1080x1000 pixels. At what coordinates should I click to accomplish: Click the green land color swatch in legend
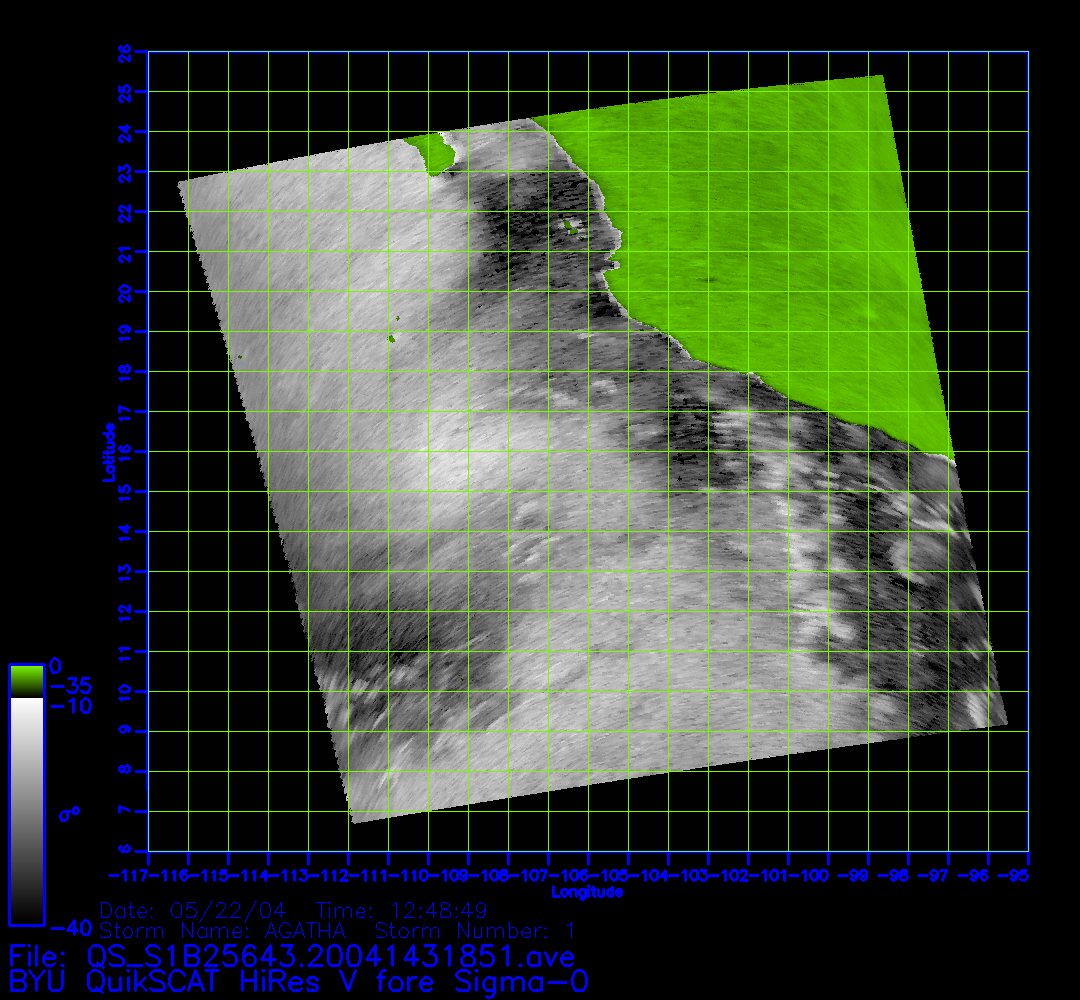click(26, 682)
